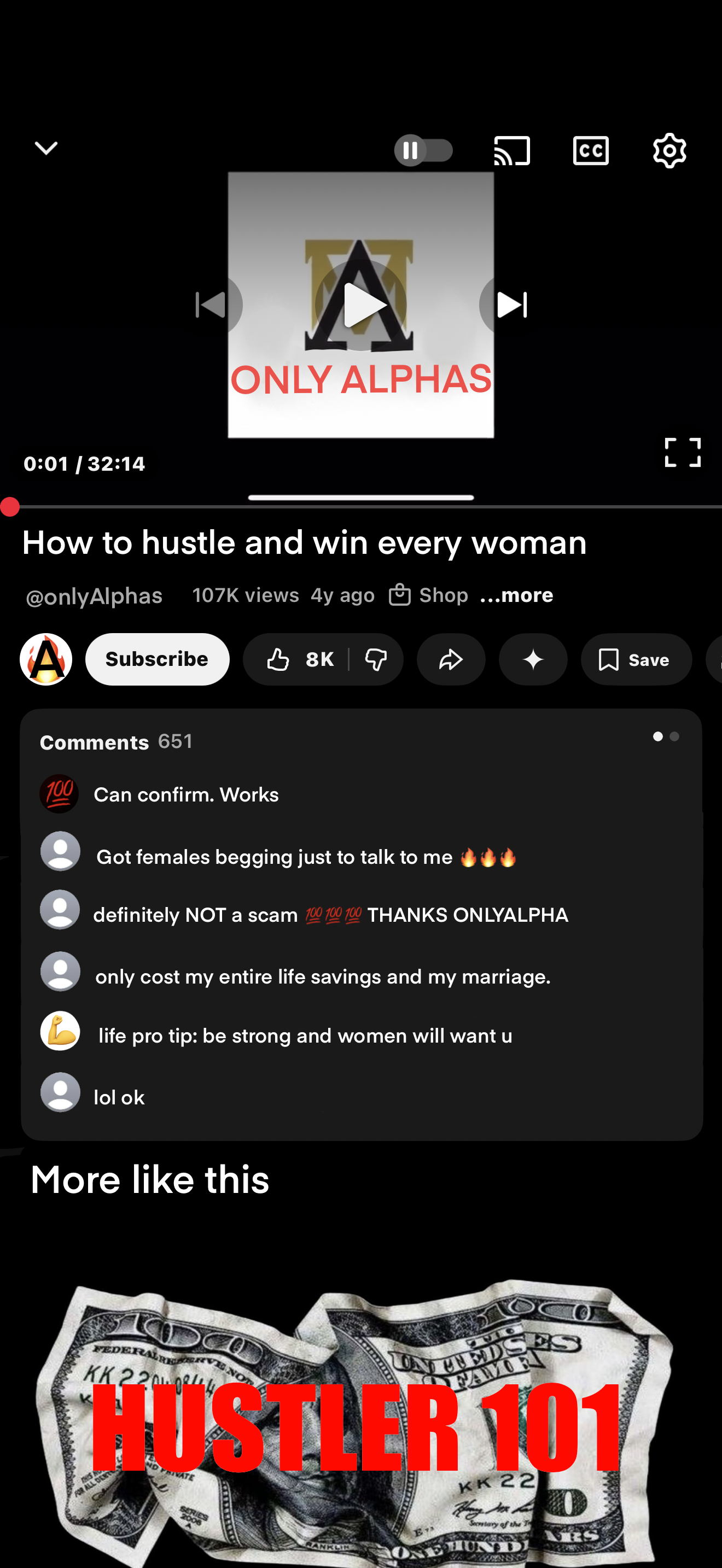Viewport: 722px width, 1568px height.
Task: Skip to the next video
Action: coord(510,305)
